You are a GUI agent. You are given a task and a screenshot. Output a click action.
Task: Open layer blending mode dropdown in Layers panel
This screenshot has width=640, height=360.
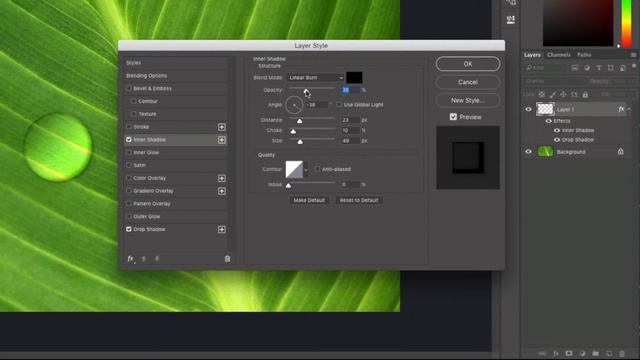[x=555, y=81]
